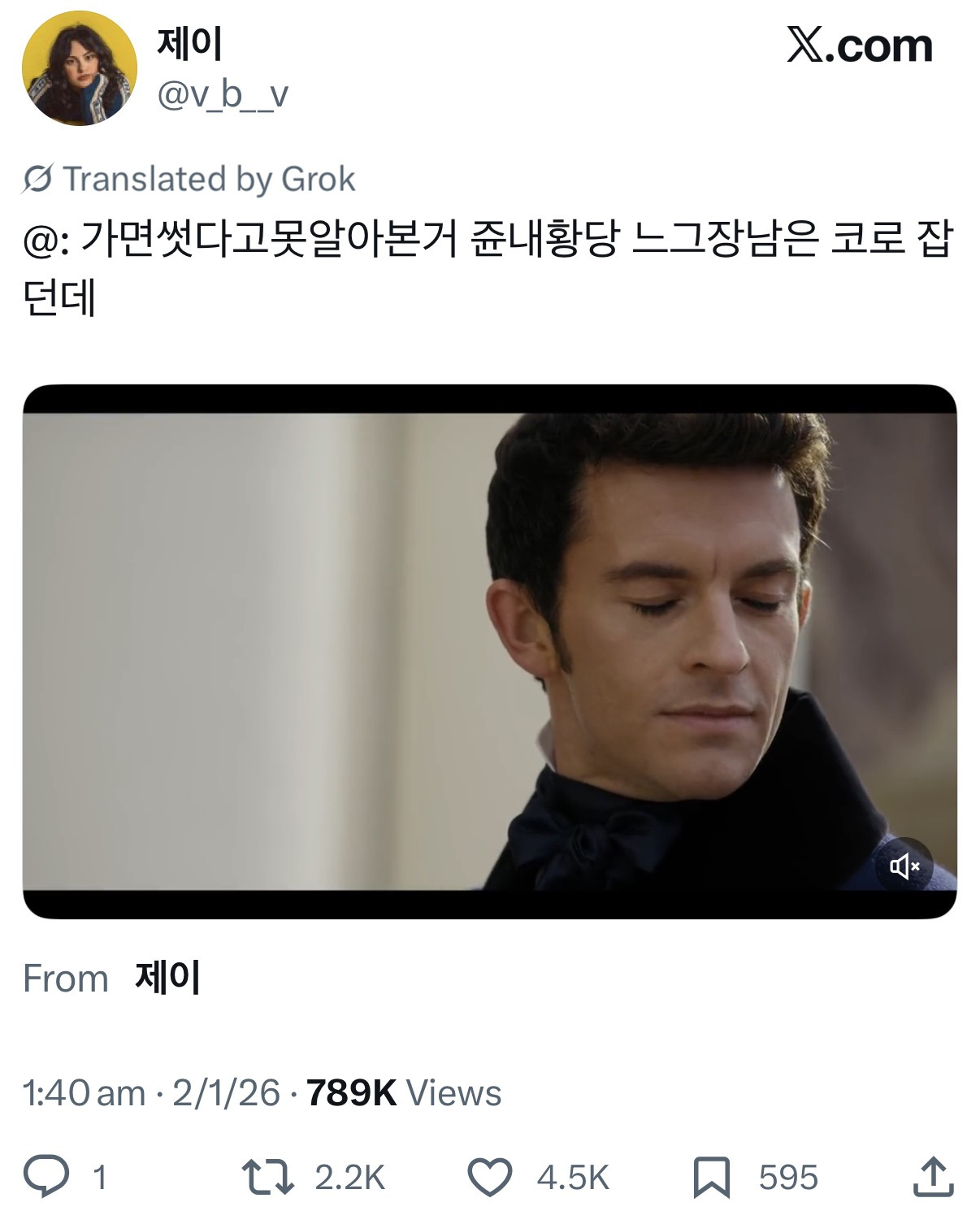Like the post with heart icon

(x=490, y=1177)
